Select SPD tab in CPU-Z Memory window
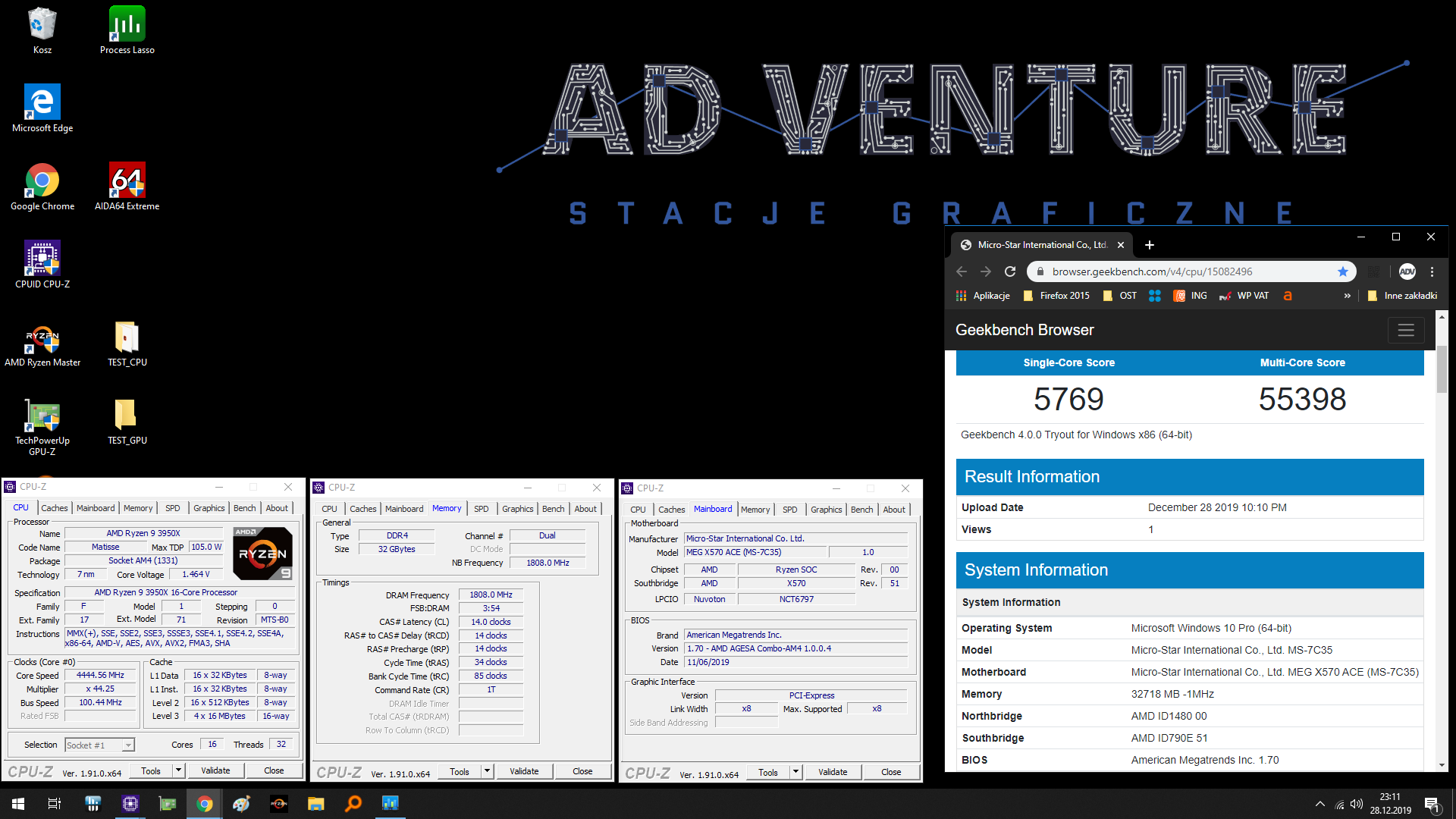This screenshot has height=819, width=1456. (x=481, y=509)
